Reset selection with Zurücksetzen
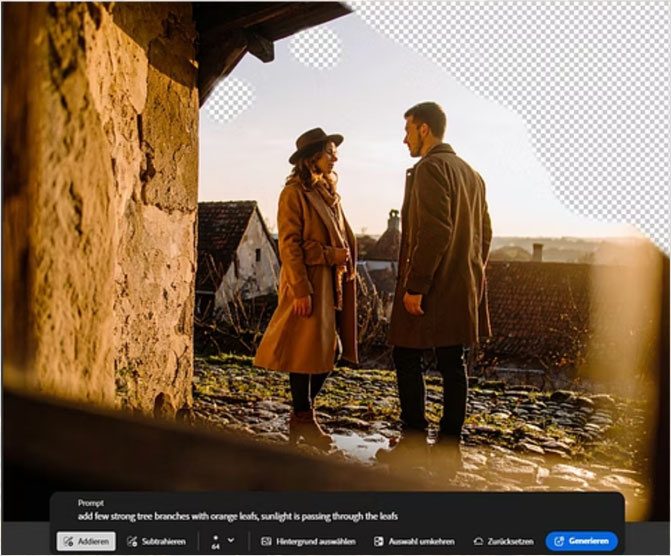This screenshot has height=556, width=671. [x=503, y=541]
